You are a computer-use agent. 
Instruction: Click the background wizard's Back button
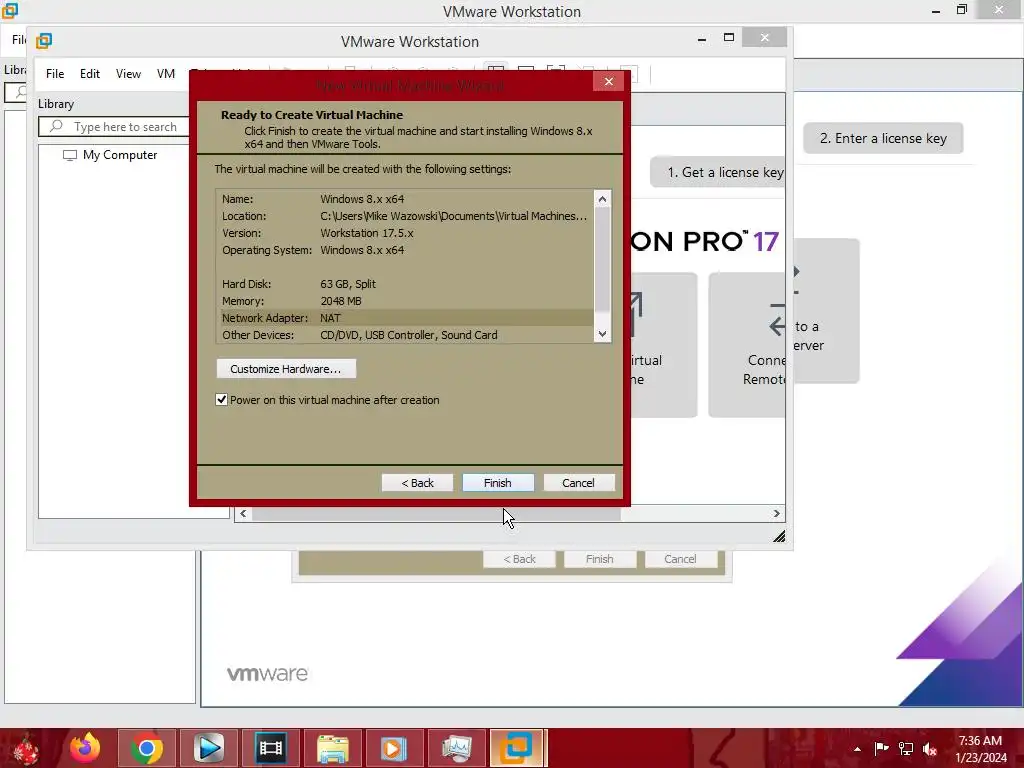pyautogui.click(x=519, y=559)
